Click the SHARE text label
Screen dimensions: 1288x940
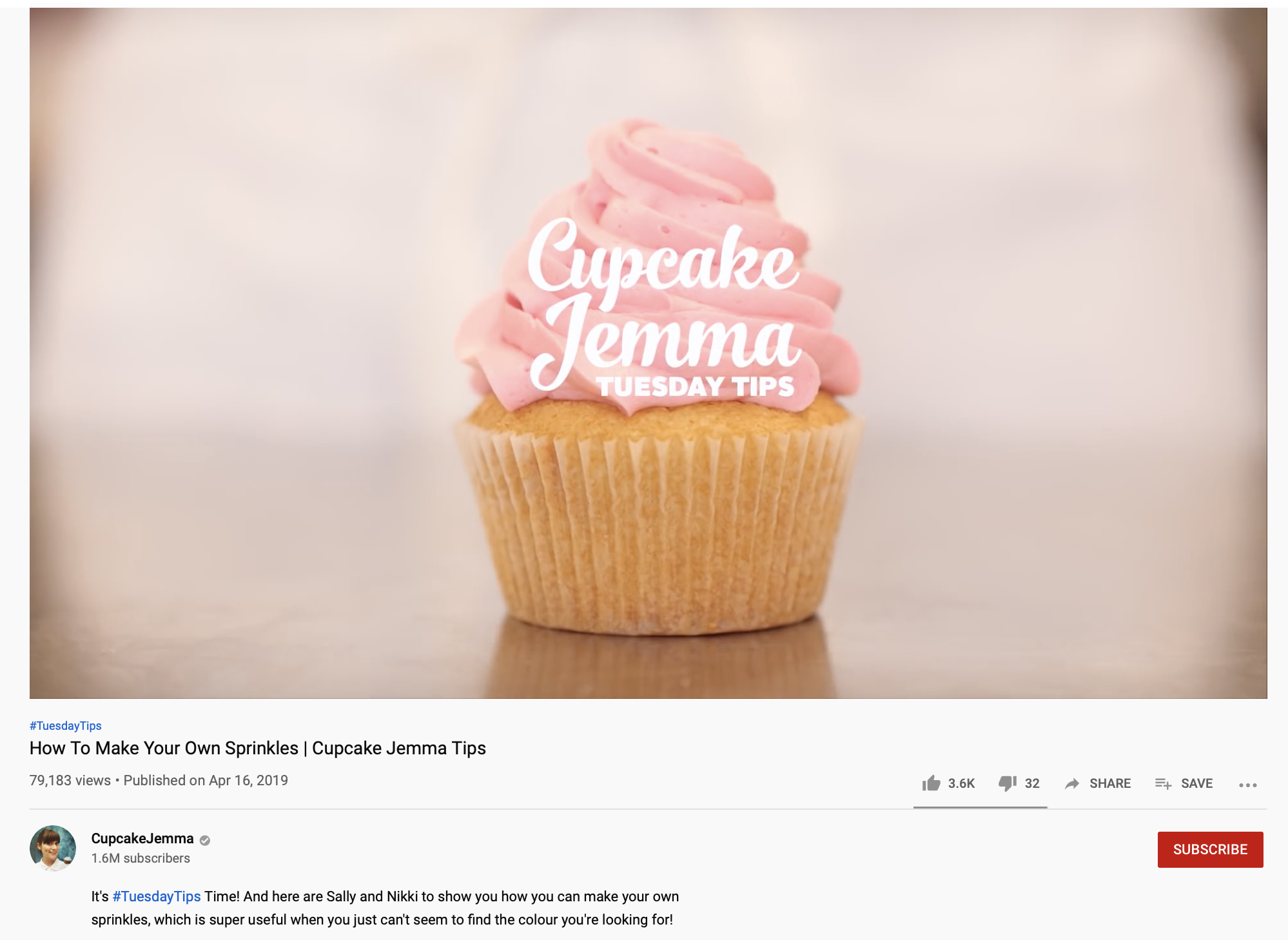[x=1110, y=783]
